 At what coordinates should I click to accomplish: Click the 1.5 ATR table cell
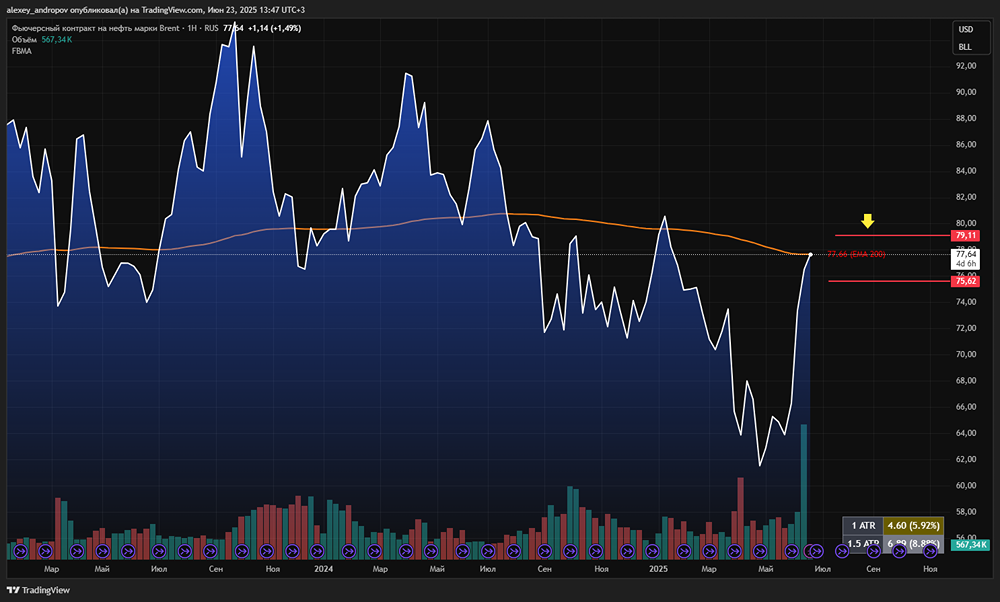tap(863, 543)
